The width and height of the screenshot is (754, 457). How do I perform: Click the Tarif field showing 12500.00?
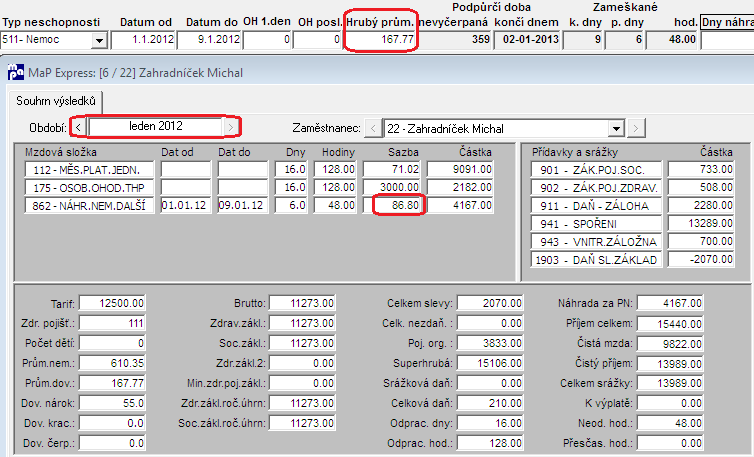coord(112,303)
